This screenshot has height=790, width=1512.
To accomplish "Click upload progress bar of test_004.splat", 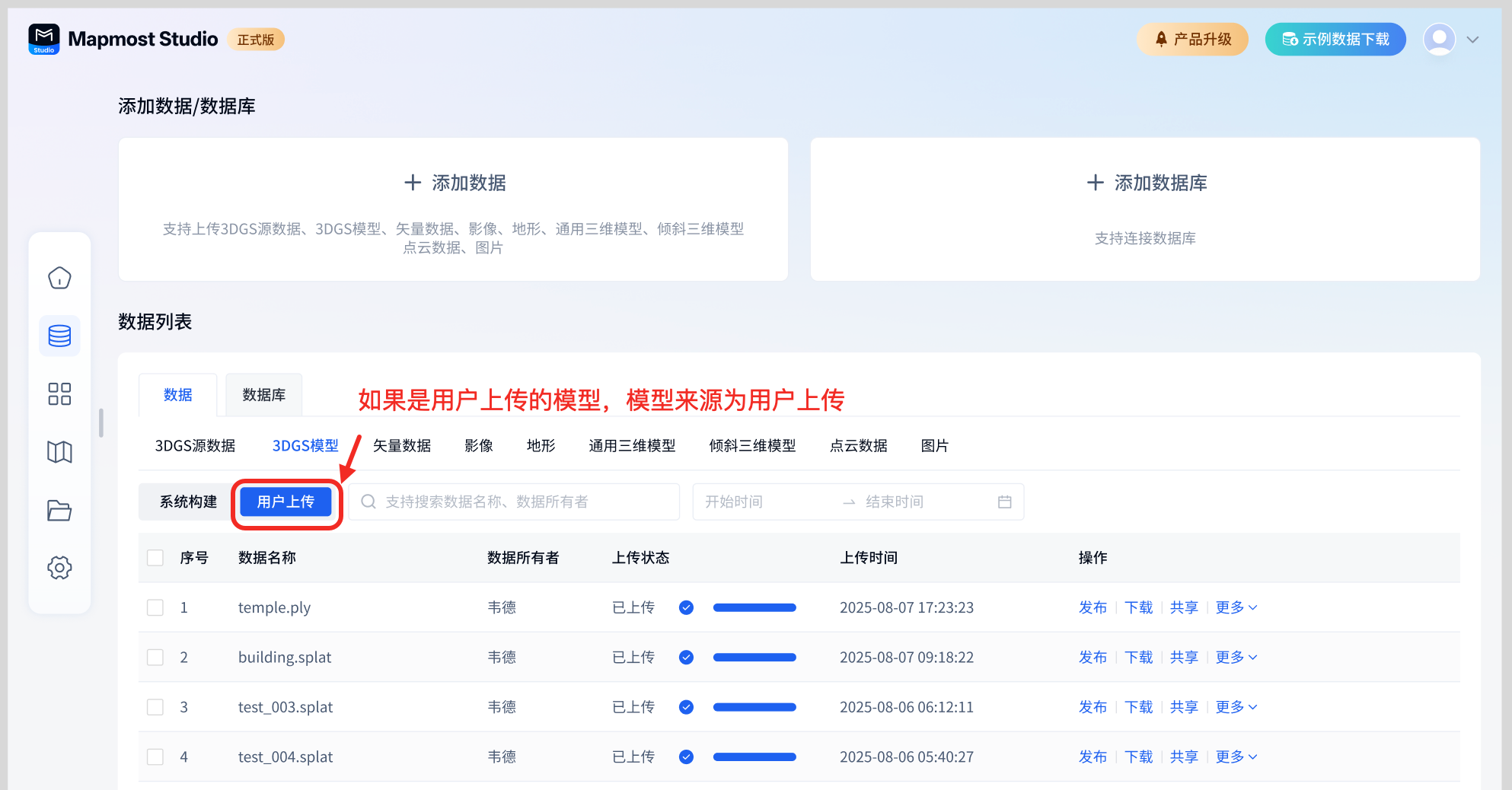I will pyautogui.click(x=754, y=757).
